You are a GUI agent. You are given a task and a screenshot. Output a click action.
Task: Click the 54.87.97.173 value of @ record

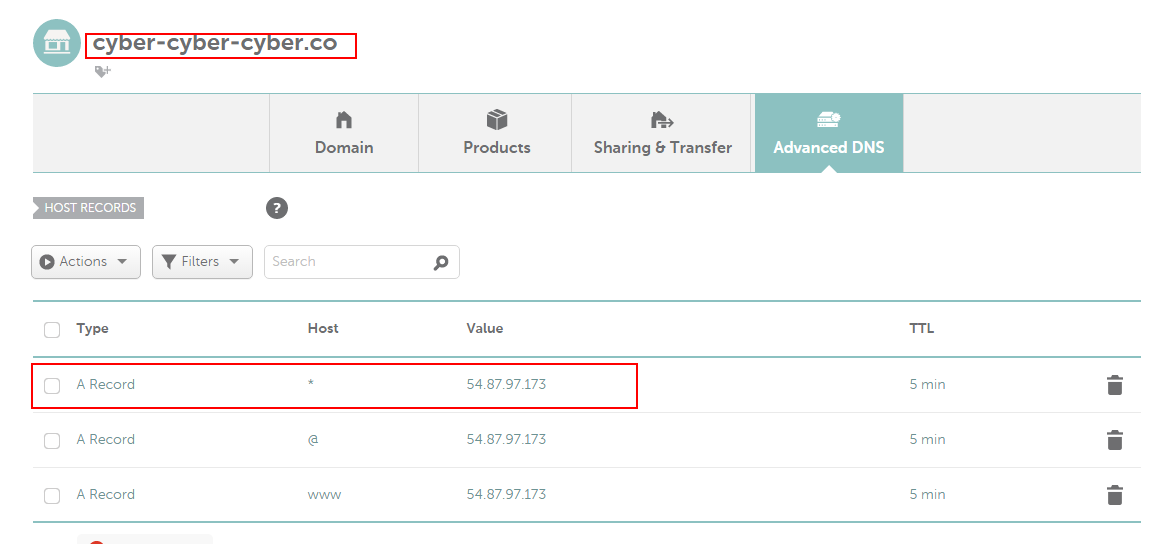506,439
